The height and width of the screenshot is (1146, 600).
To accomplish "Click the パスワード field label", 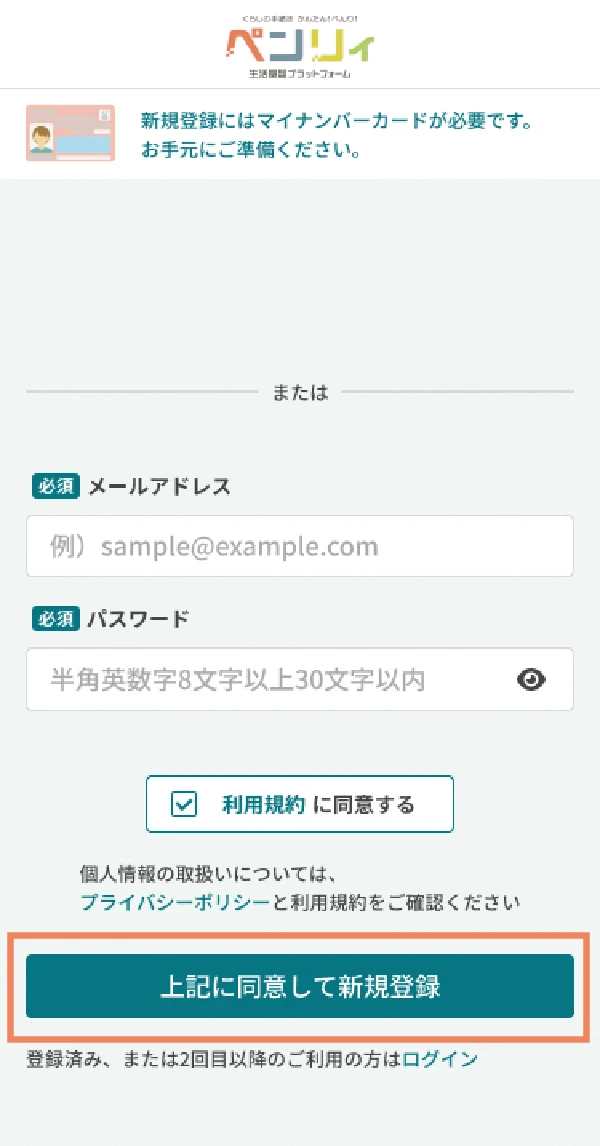I will pyautogui.click(x=138, y=619).
